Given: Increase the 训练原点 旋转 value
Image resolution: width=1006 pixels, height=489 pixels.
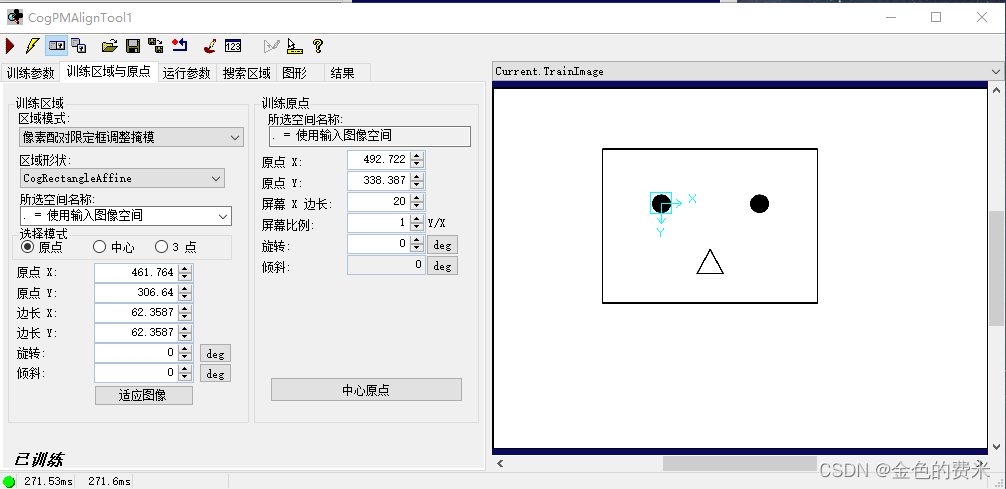Looking at the screenshot, I should (x=417, y=240).
